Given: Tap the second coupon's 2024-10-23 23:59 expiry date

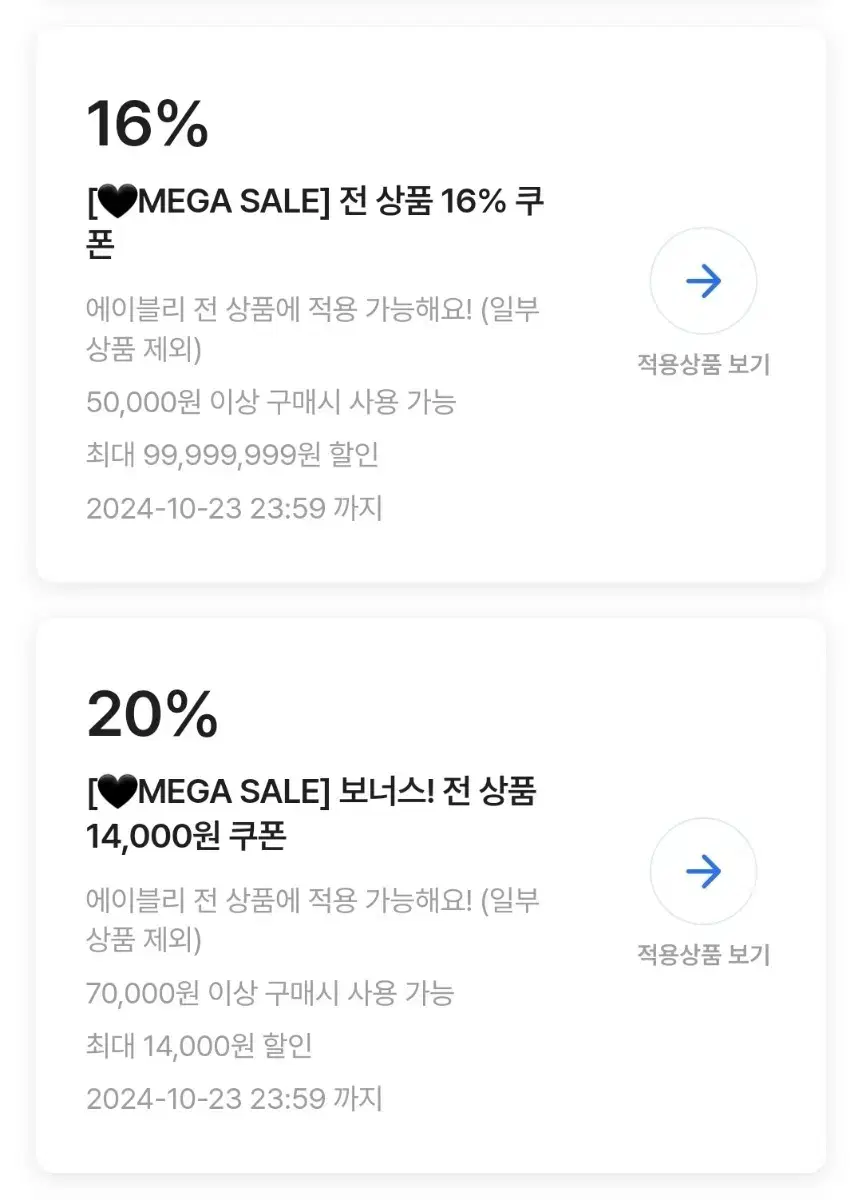Looking at the screenshot, I should (x=234, y=1099).
